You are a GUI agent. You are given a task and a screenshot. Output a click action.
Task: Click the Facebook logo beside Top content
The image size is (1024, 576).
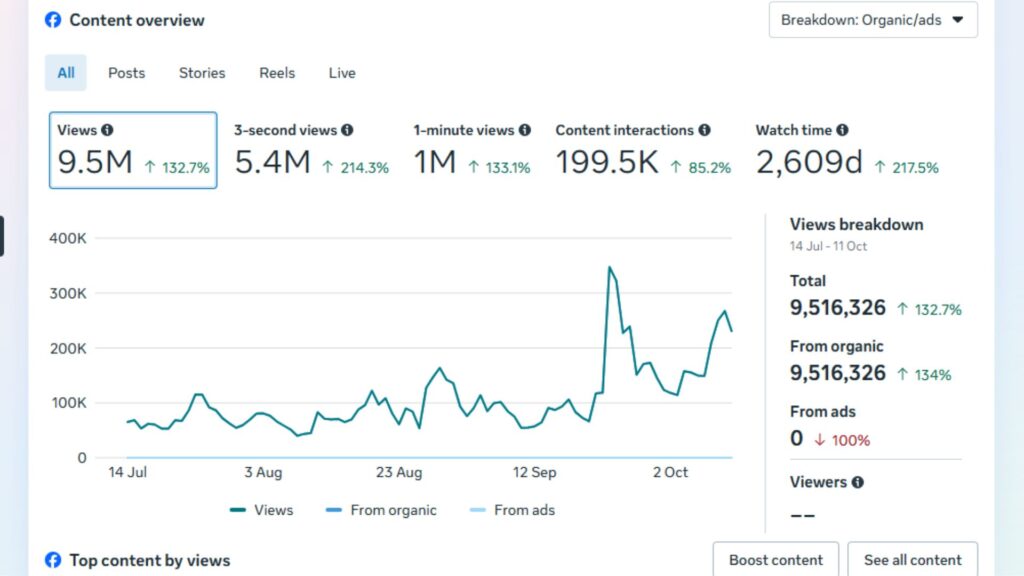53,560
